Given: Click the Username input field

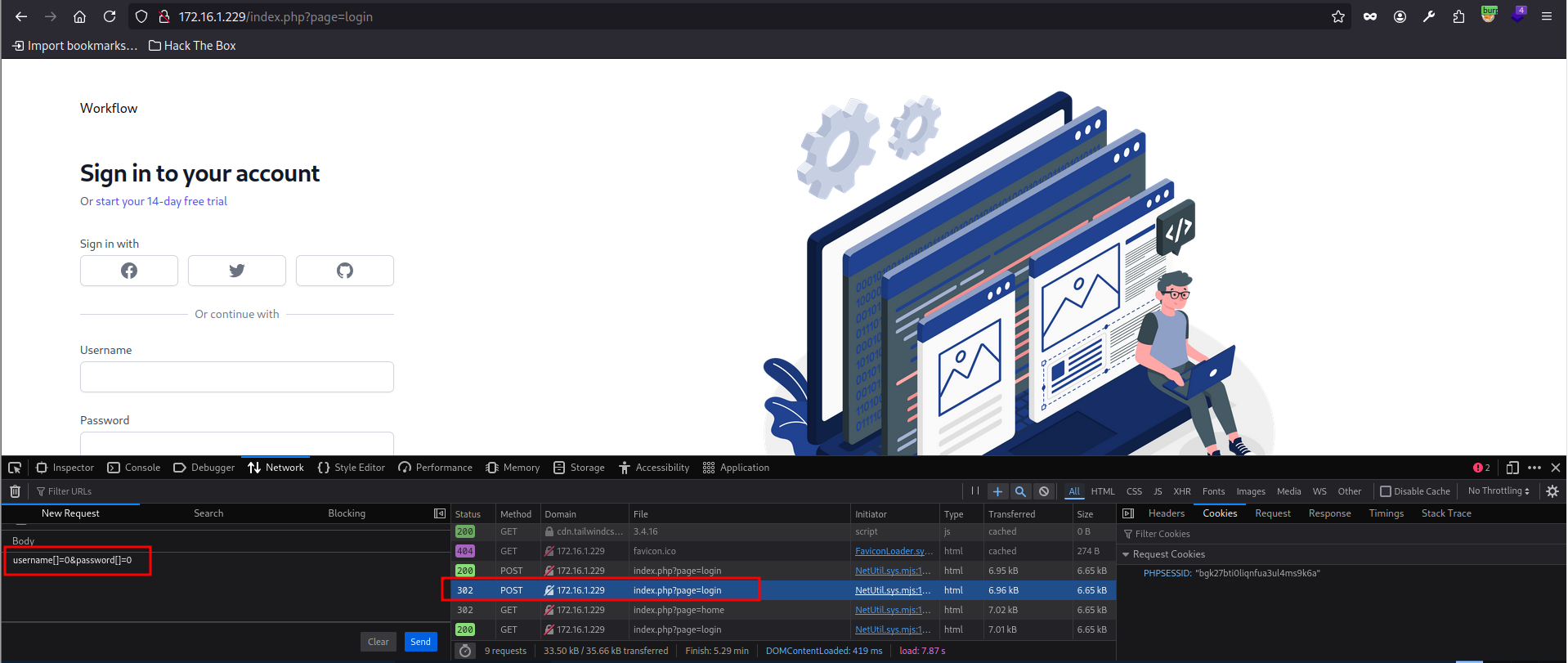Looking at the screenshot, I should click(237, 377).
